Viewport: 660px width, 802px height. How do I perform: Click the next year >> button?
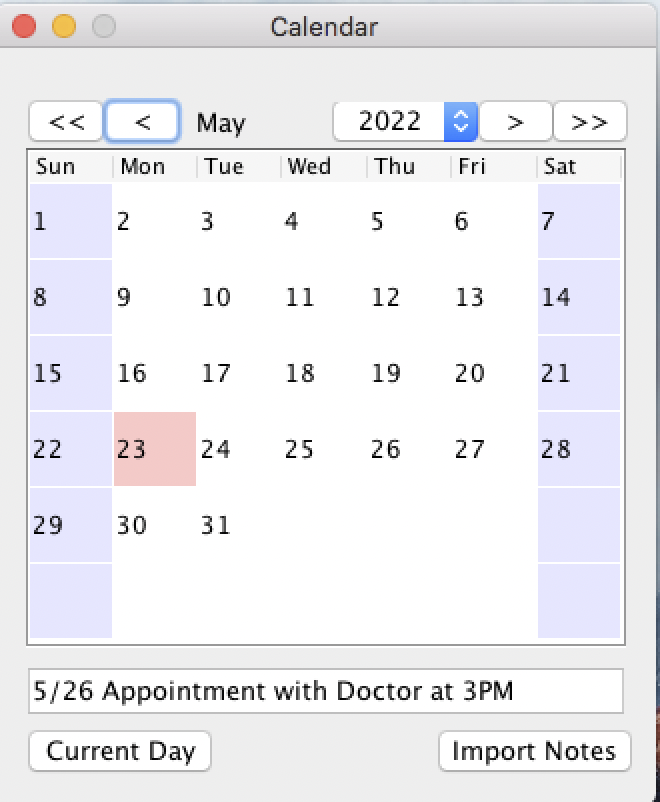click(x=590, y=121)
